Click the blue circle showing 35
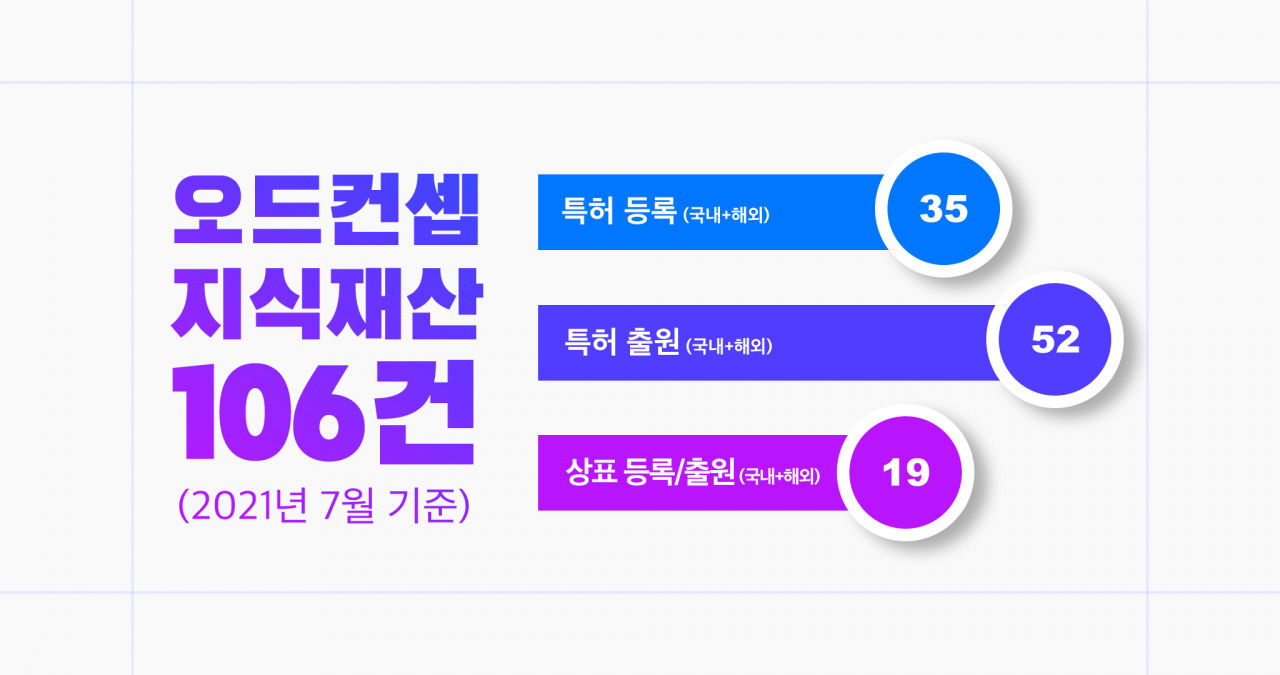The width and height of the screenshot is (1280, 675). (x=943, y=209)
